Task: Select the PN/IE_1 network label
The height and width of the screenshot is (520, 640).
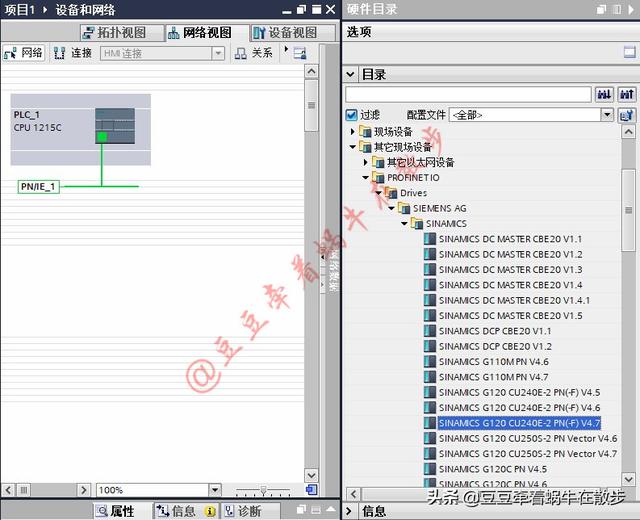Action: click(x=38, y=187)
